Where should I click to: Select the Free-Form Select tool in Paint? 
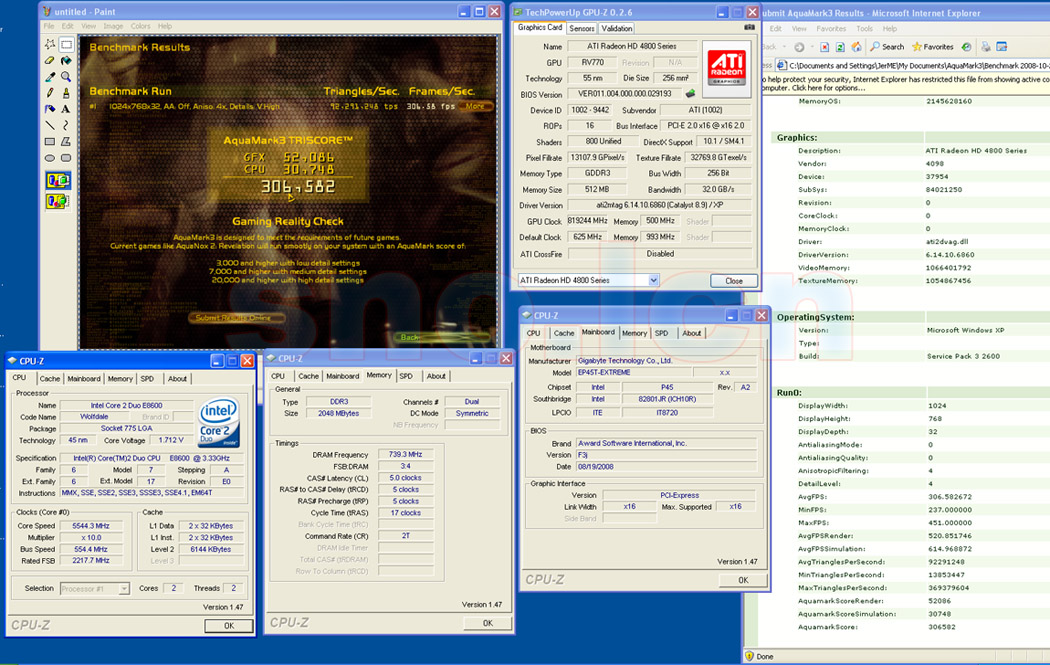pos(50,44)
